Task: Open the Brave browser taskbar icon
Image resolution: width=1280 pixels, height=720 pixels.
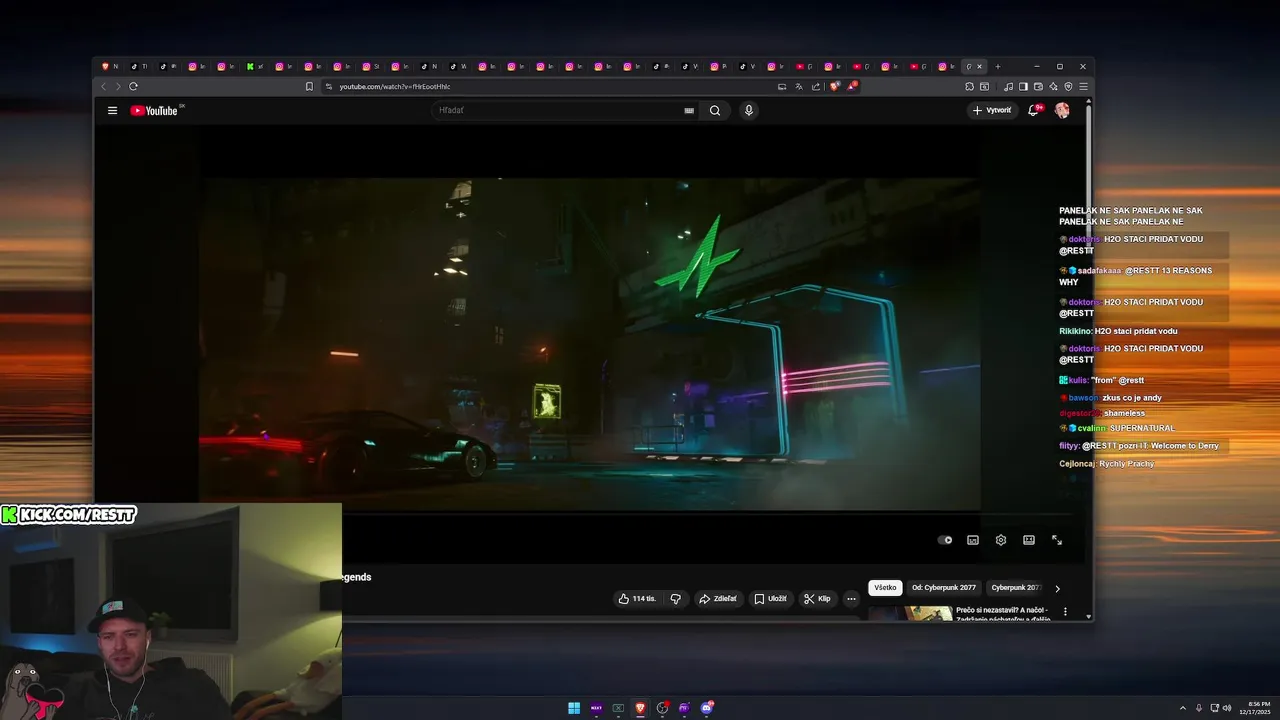Action: point(640,708)
